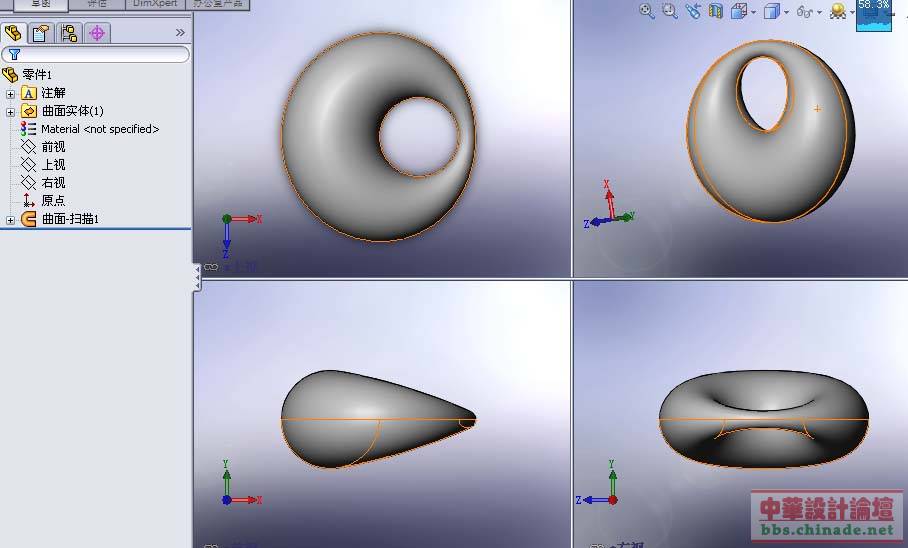The height and width of the screenshot is (548, 908).
Task: Click the 原点 origin icon
Action: coord(28,200)
